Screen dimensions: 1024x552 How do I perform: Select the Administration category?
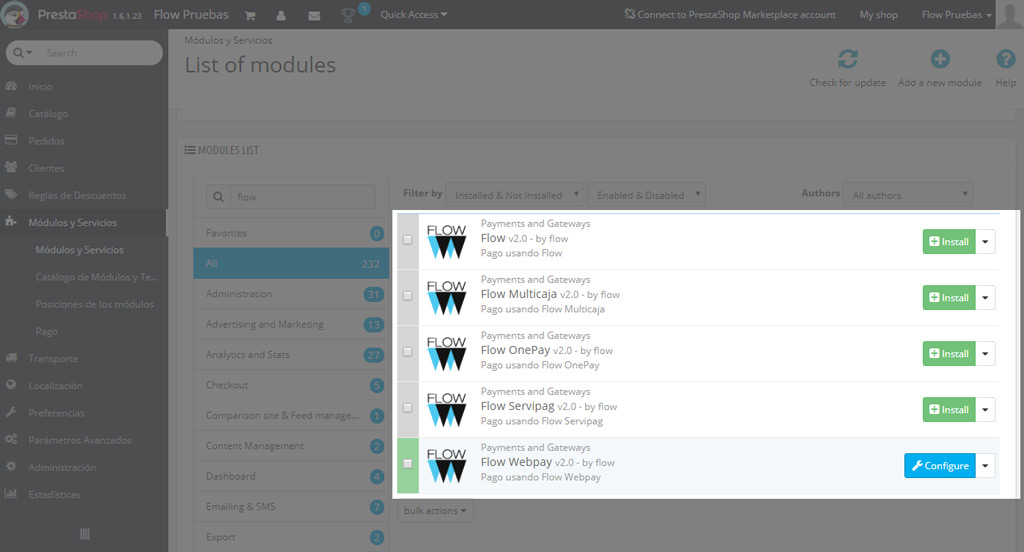pos(291,294)
